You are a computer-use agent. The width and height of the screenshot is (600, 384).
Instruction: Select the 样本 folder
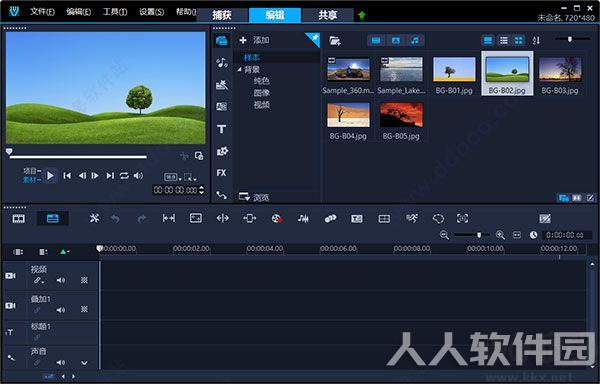pyautogui.click(x=251, y=57)
